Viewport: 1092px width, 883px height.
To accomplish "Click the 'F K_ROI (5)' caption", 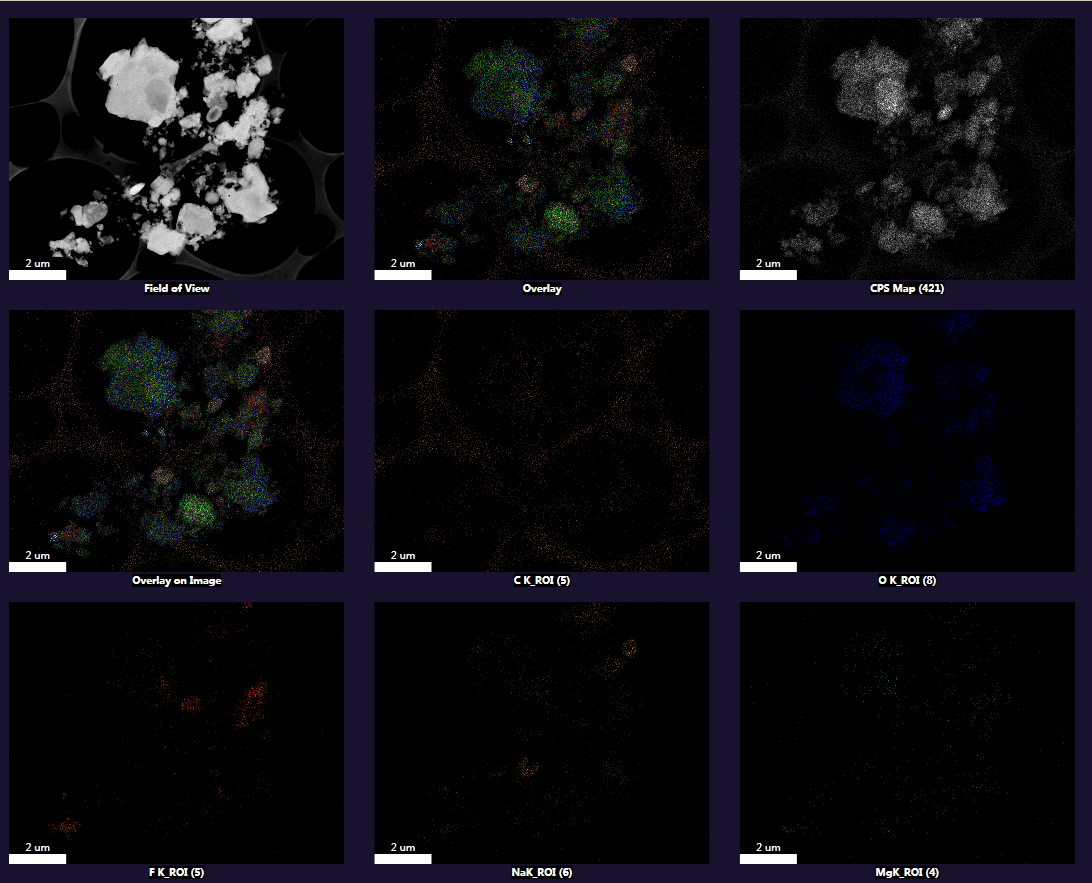I will 177,872.
